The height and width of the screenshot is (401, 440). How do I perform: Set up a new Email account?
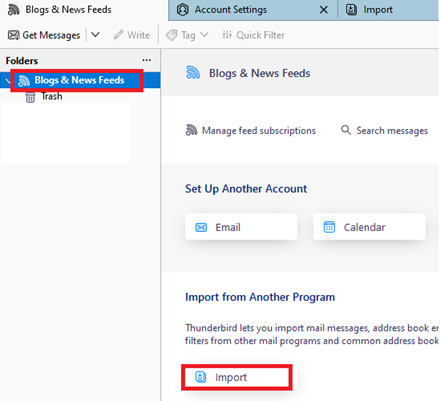click(x=241, y=227)
